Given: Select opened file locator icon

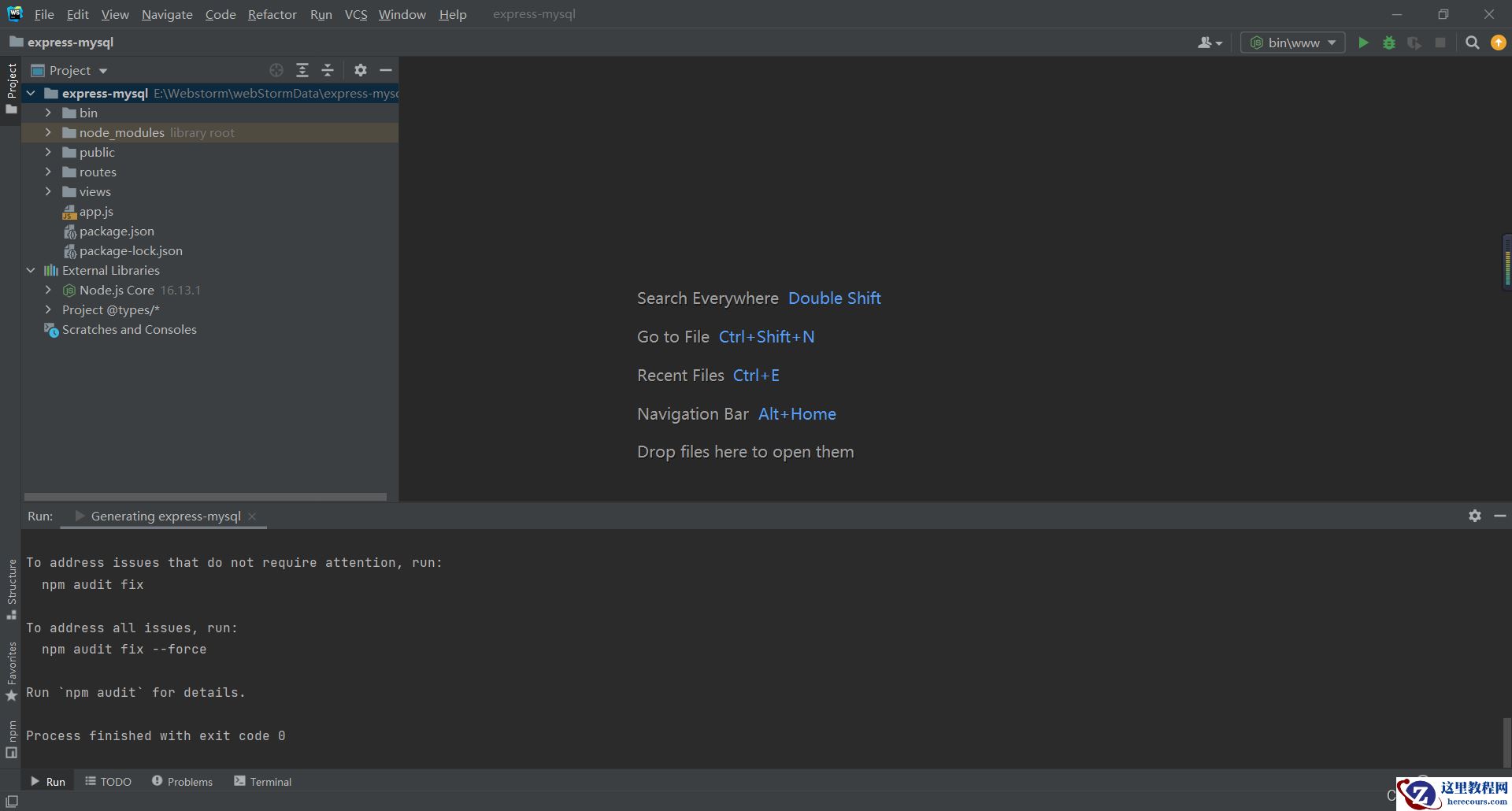Looking at the screenshot, I should (276, 70).
